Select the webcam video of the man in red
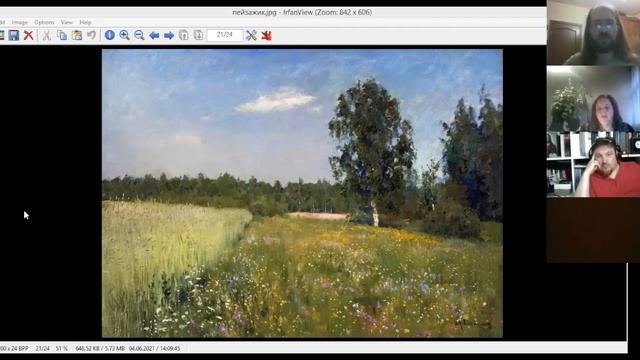 click(x=593, y=164)
